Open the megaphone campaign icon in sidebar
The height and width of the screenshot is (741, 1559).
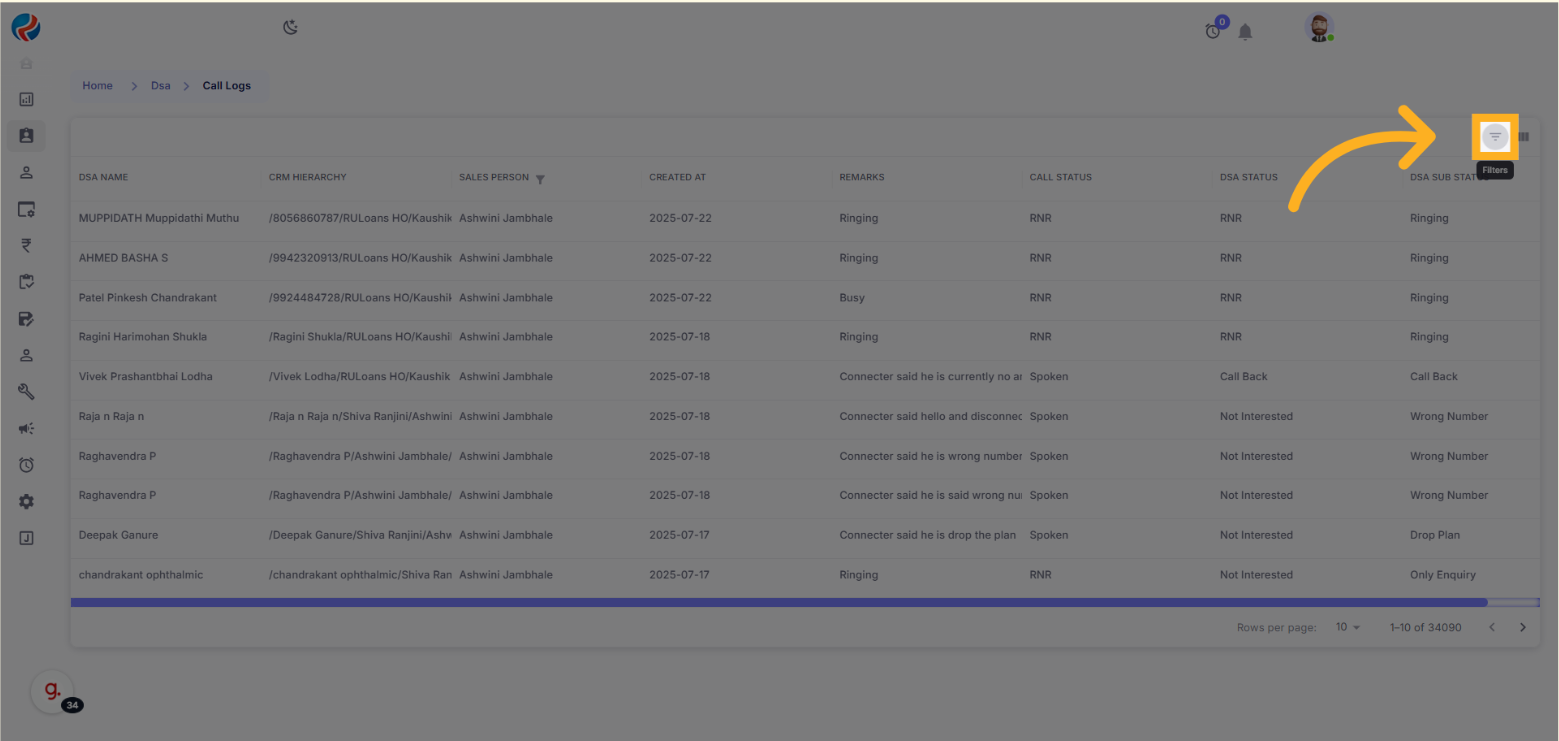[x=27, y=428]
